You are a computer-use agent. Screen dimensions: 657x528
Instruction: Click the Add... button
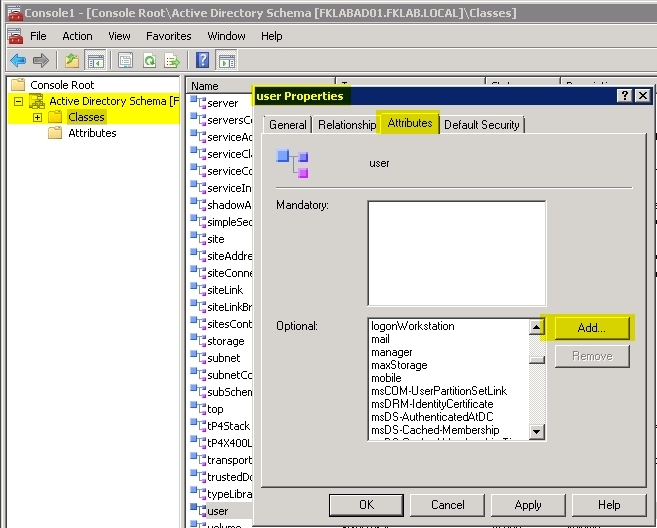(x=592, y=328)
